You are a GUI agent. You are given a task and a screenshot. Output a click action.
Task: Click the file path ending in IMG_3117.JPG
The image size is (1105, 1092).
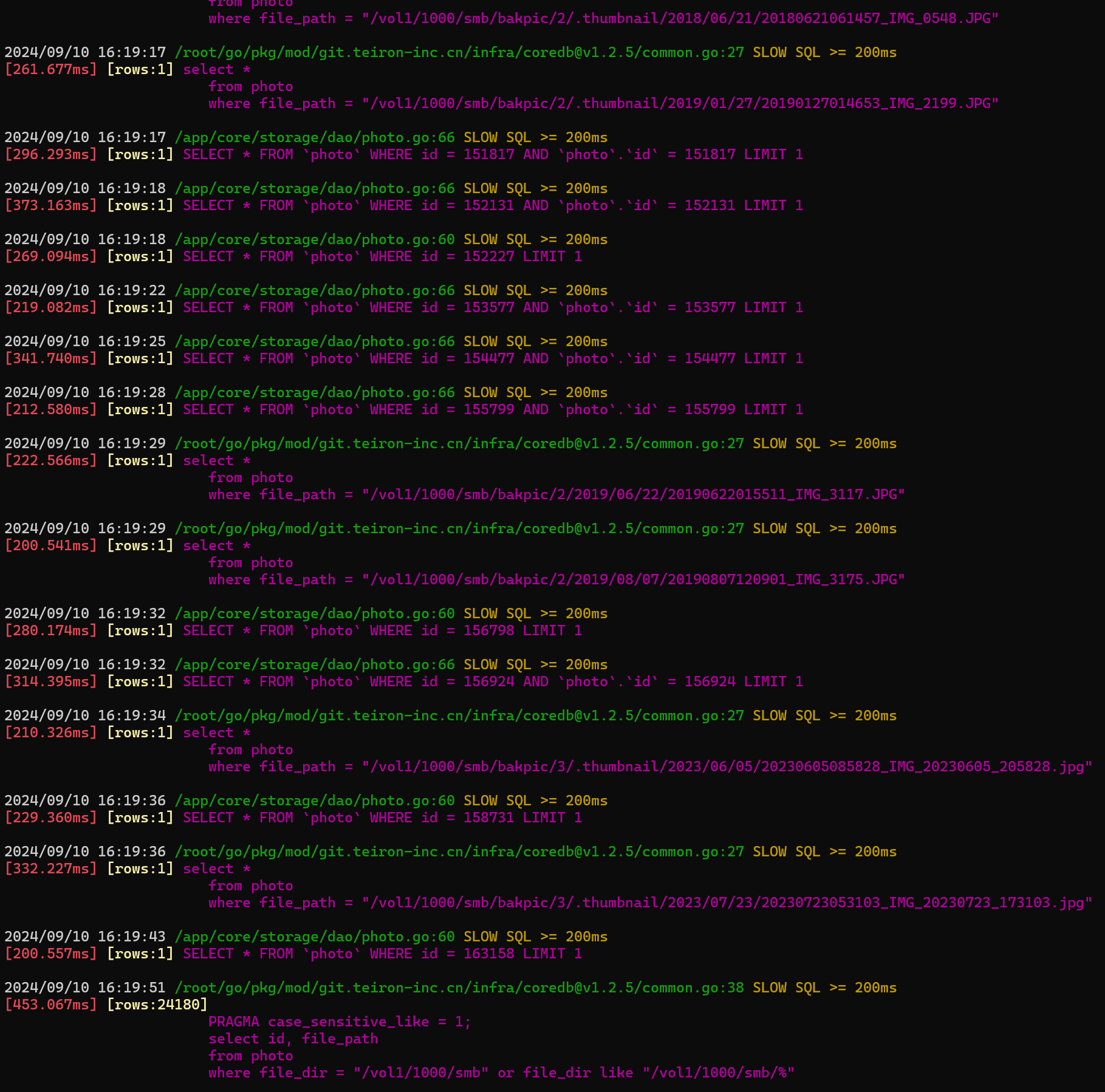pyautogui.click(x=633, y=494)
